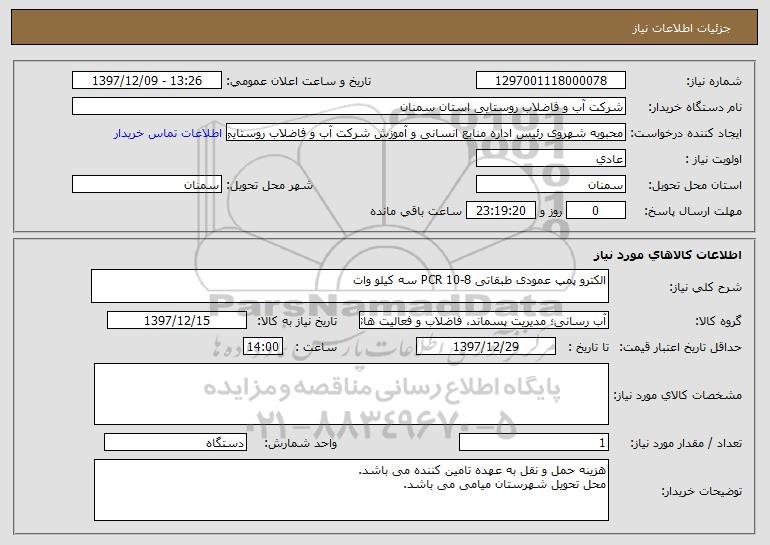The image size is (770, 545).
Task: Click the تاریخ نیاز به کالا label
Action: pos(297,321)
